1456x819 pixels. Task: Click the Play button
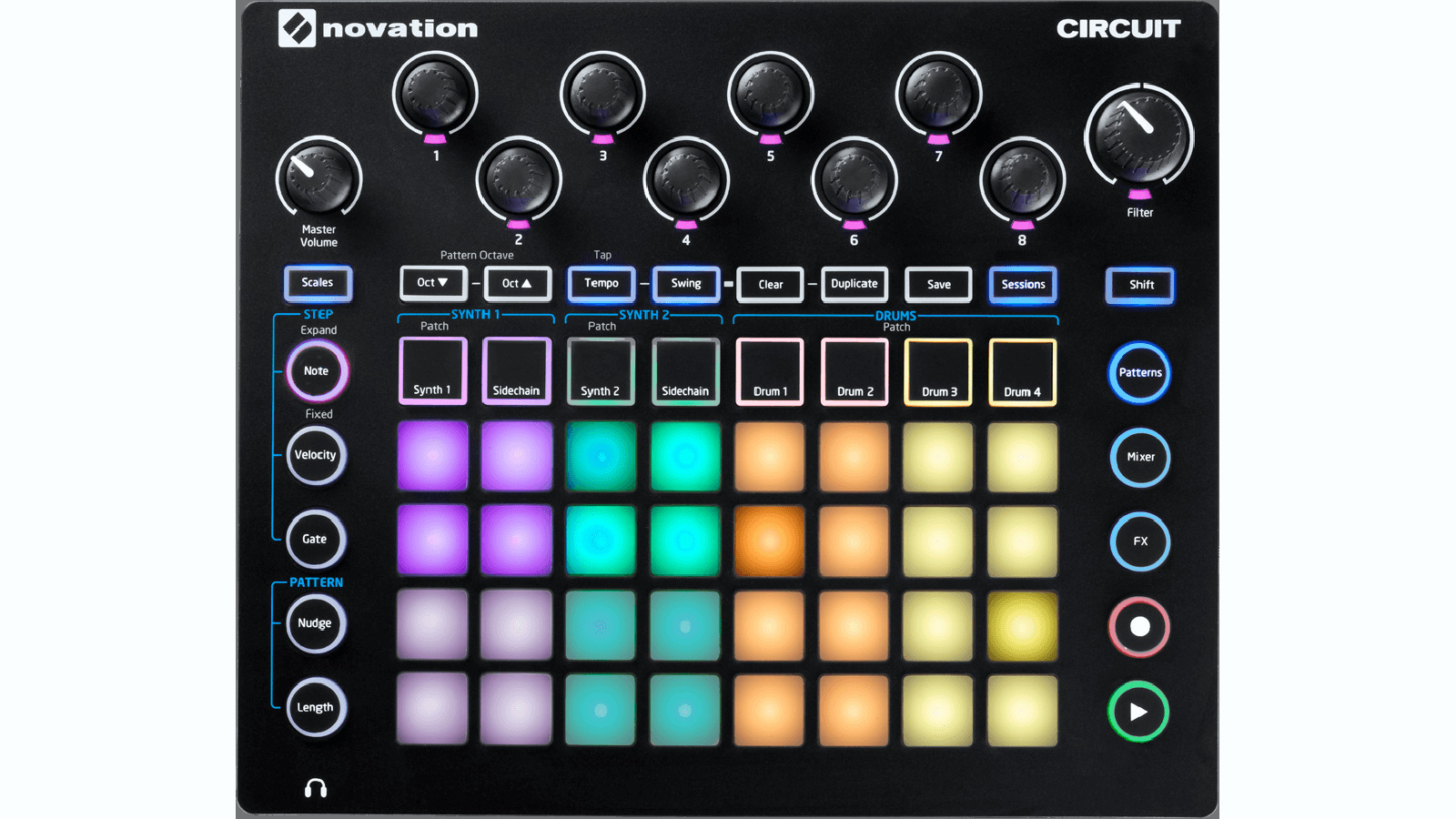pyautogui.click(x=1138, y=712)
